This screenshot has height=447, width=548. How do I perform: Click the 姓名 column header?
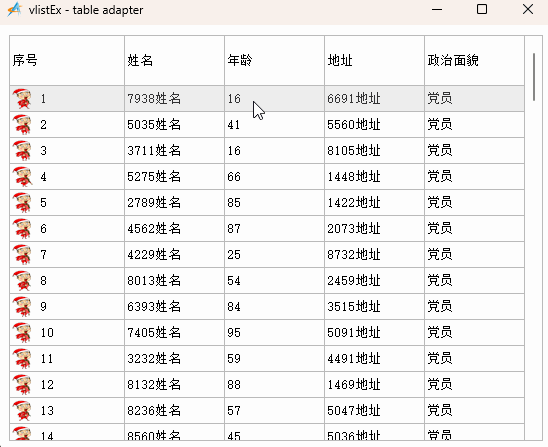[174, 60]
